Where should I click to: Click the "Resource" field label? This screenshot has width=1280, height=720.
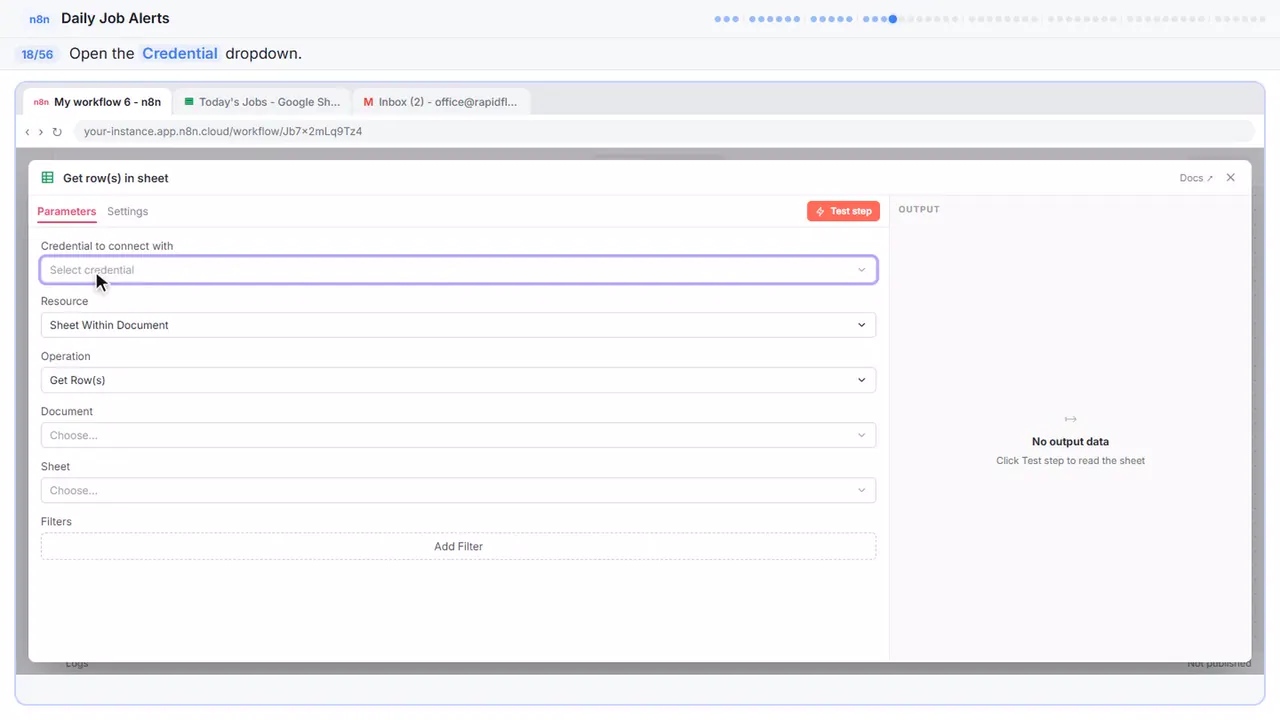point(64,301)
